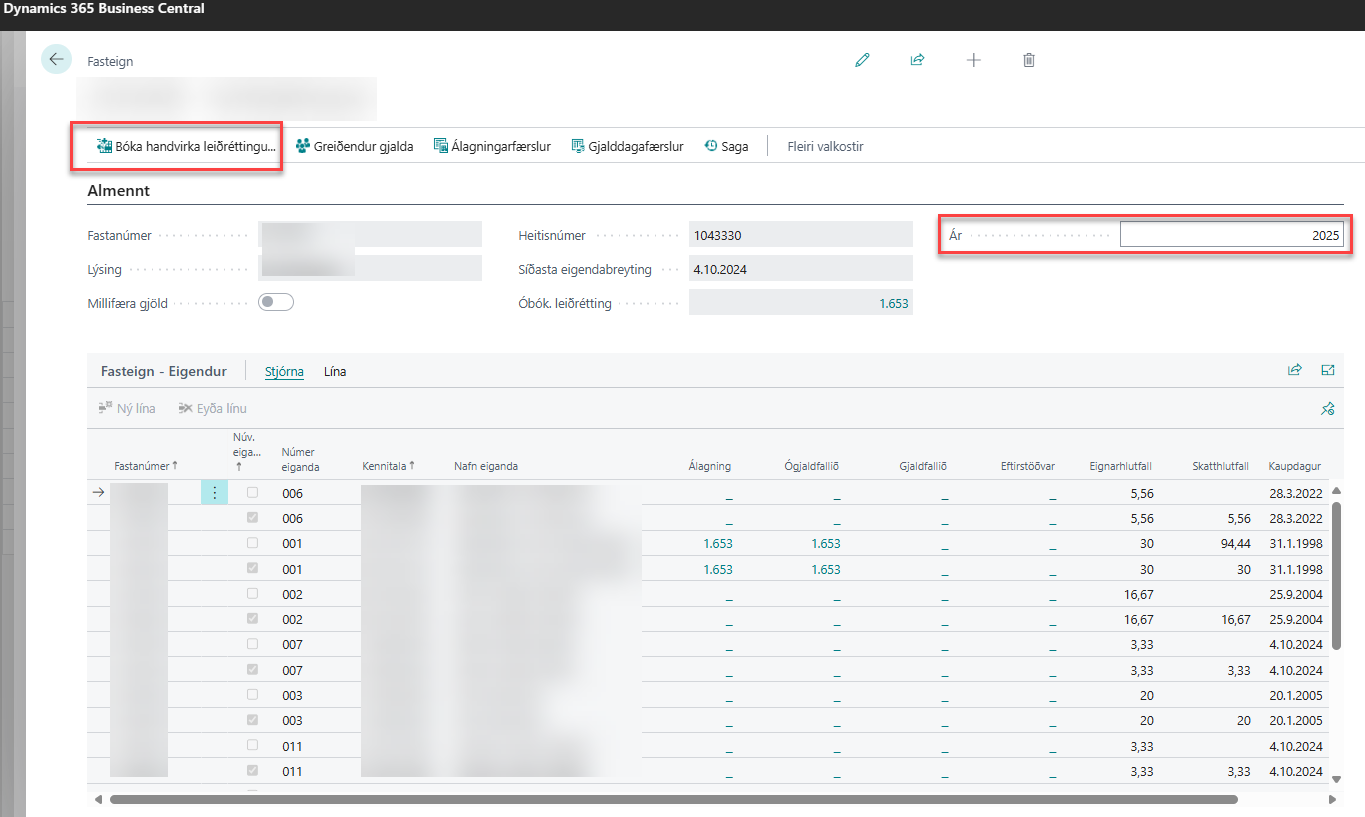Image resolution: width=1365 pixels, height=817 pixels.
Task: Open Fleiri valkostir for more options
Action: 825,146
